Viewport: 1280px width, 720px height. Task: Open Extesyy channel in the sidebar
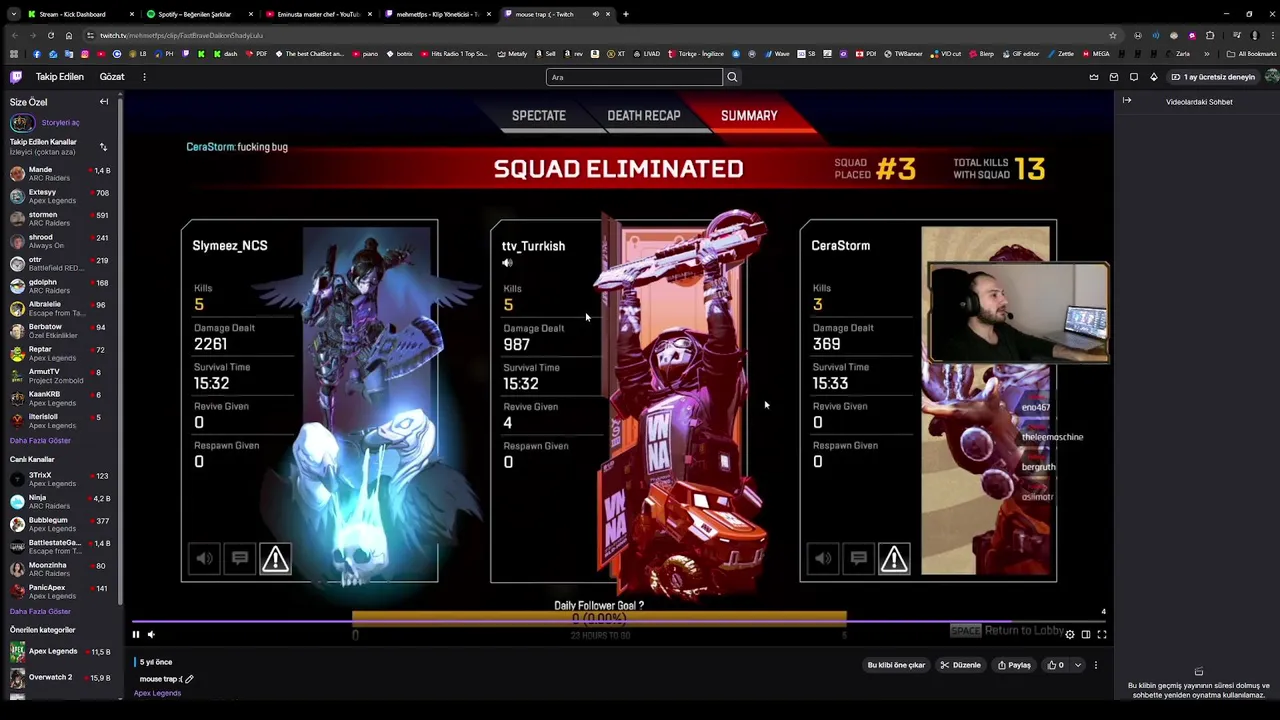click(x=60, y=196)
